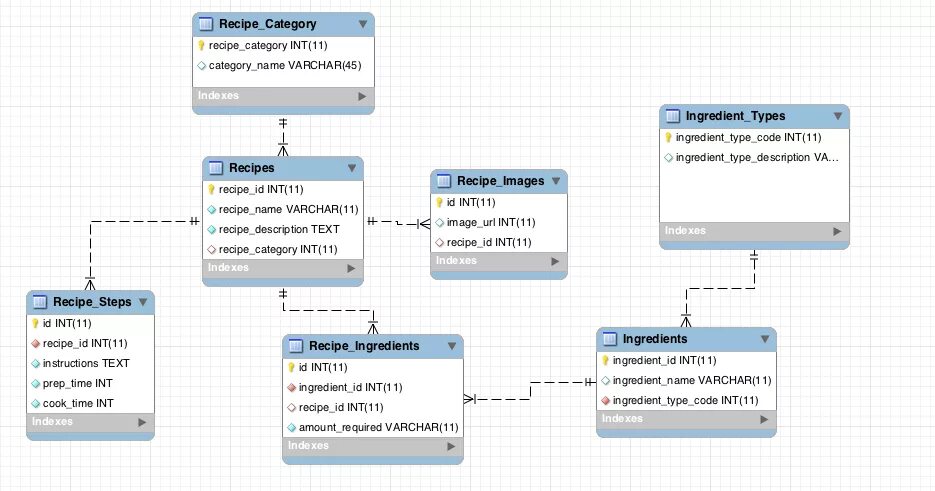Click the Recipe_Category table icon
Viewport: 935px width, 491px height.
[205, 24]
